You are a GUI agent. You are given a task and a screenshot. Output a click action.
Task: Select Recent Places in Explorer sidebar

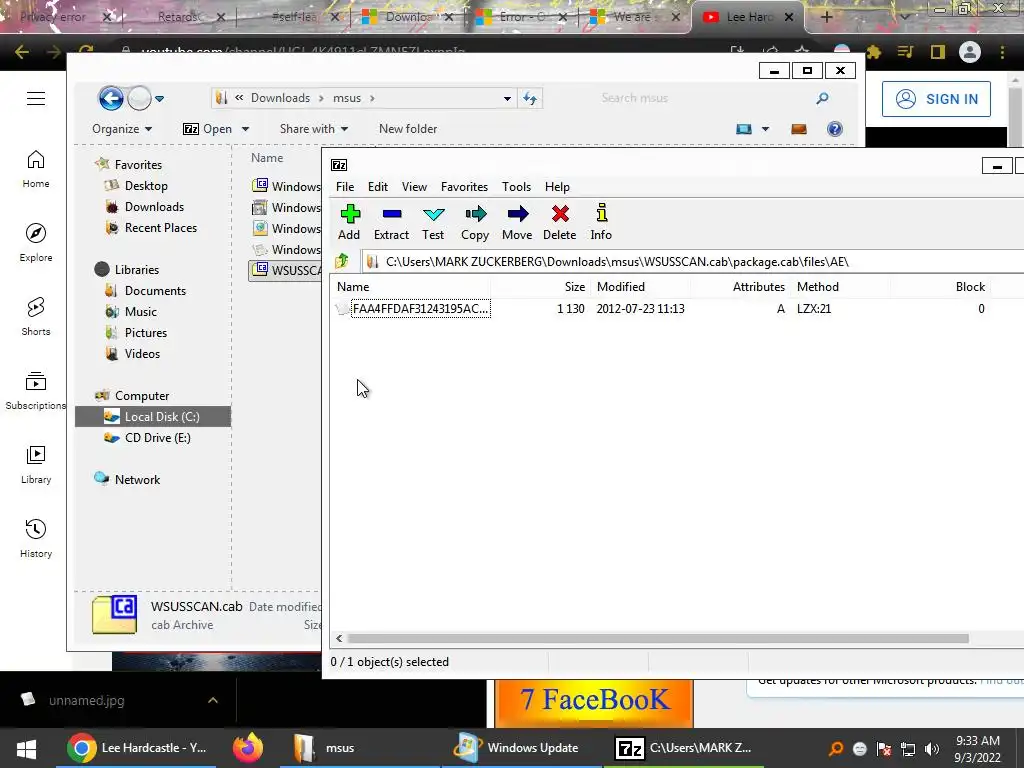(160, 228)
